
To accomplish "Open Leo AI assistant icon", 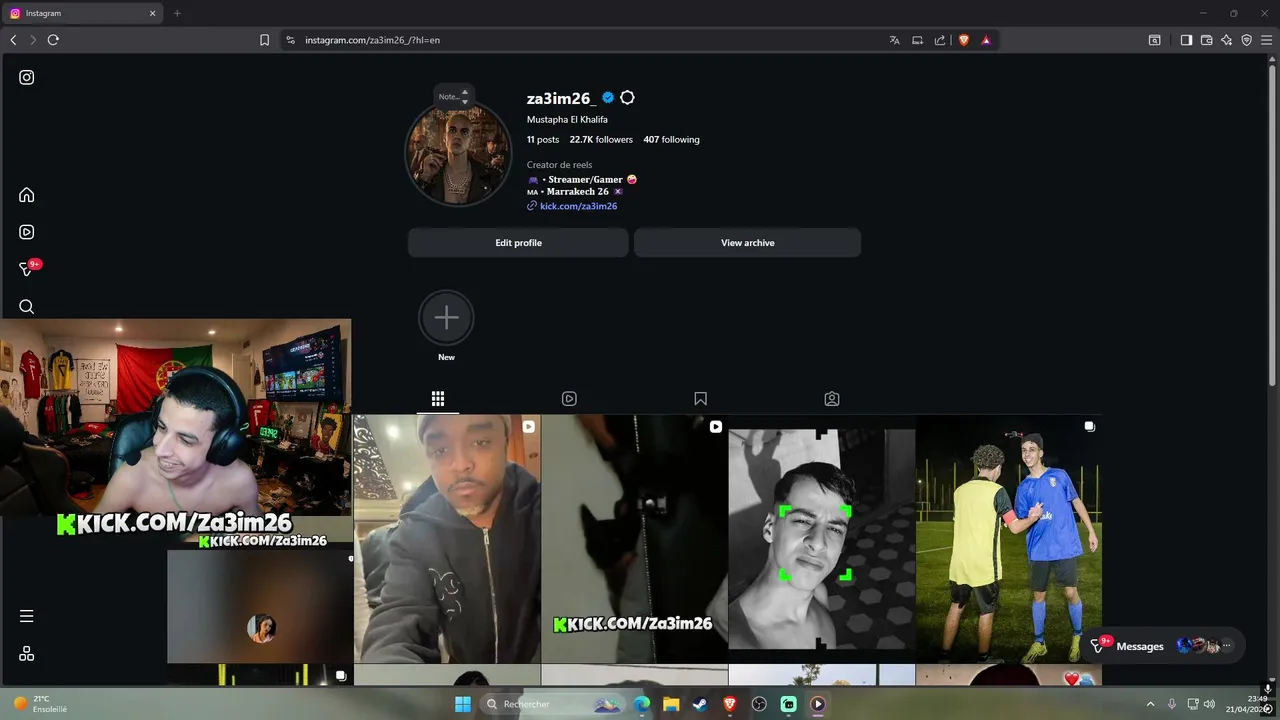I will point(1226,40).
